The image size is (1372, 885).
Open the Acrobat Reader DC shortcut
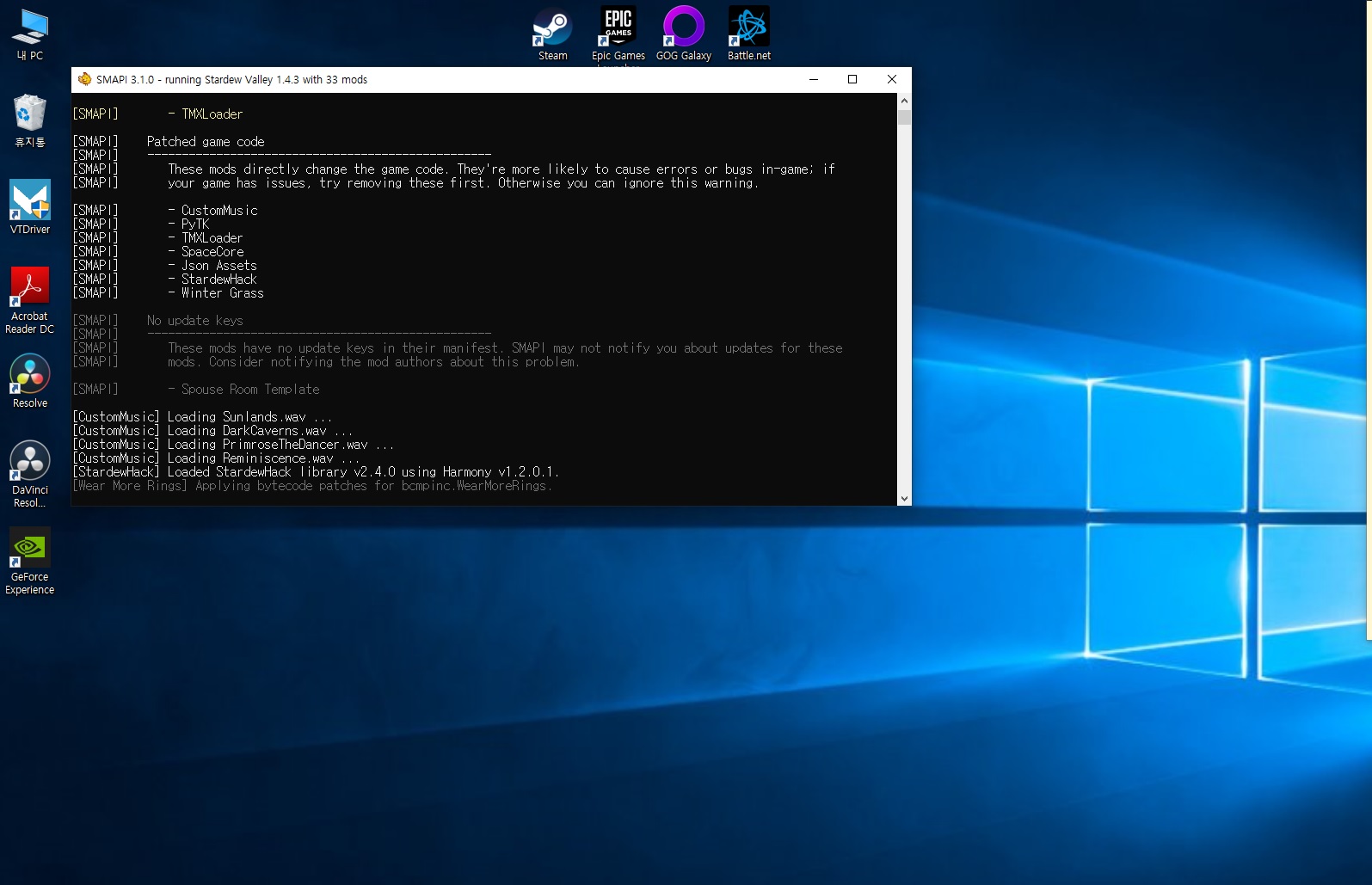click(x=30, y=300)
